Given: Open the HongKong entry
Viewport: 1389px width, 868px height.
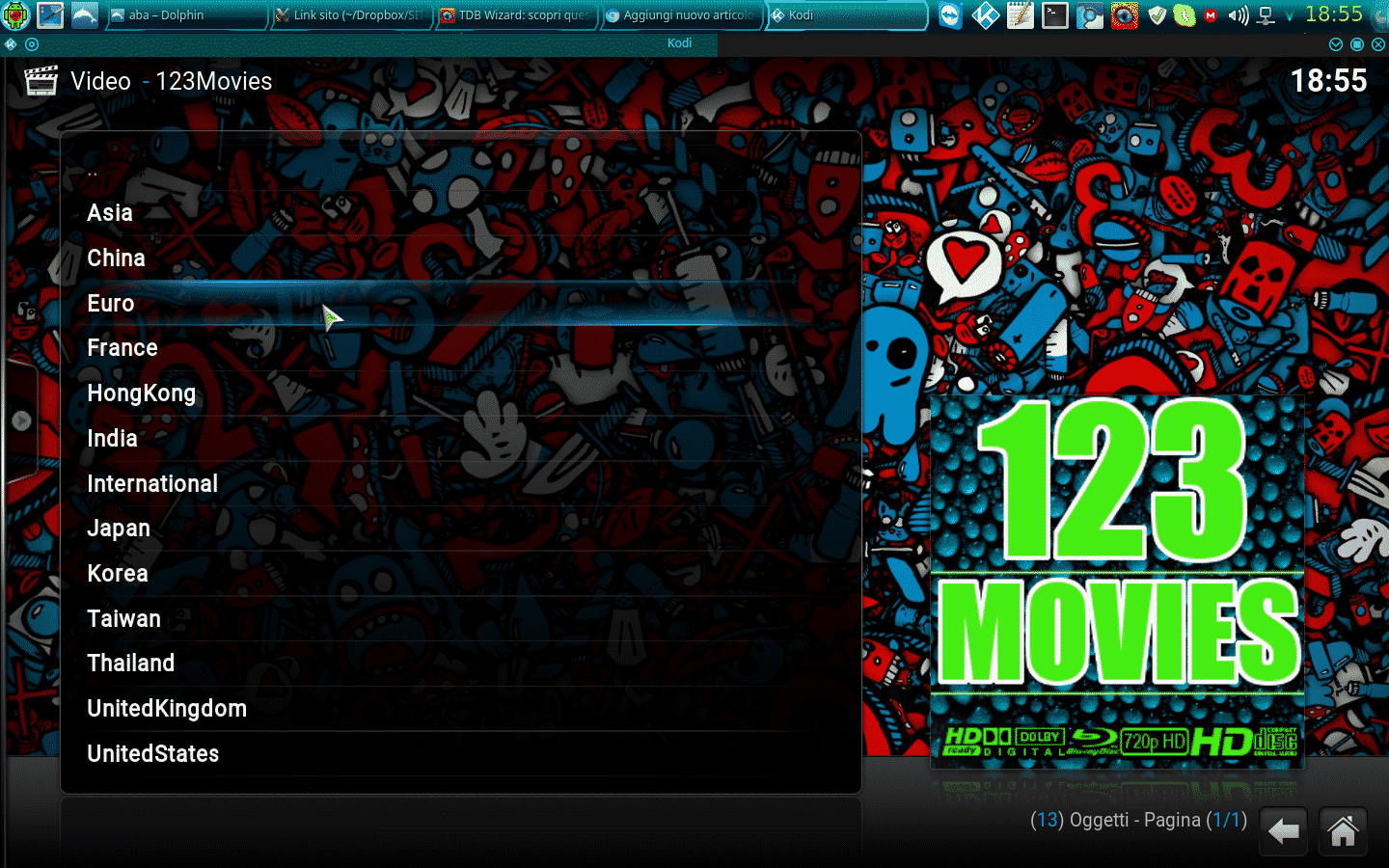Looking at the screenshot, I should (460, 393).
